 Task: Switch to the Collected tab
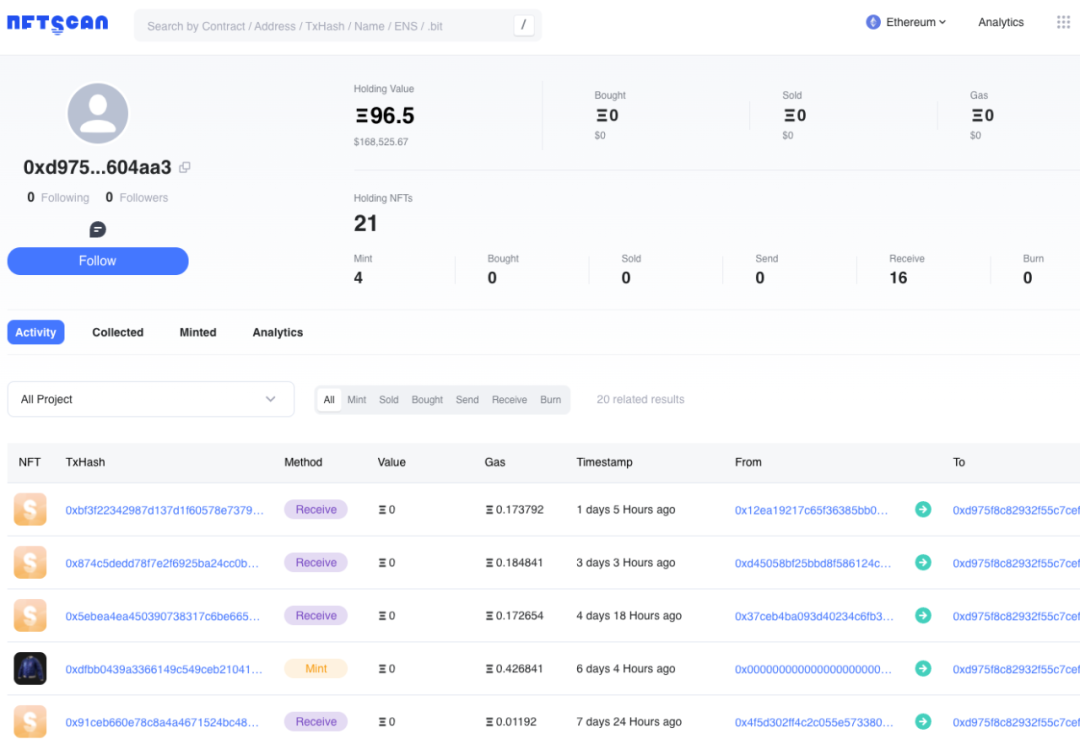point(118,332)
